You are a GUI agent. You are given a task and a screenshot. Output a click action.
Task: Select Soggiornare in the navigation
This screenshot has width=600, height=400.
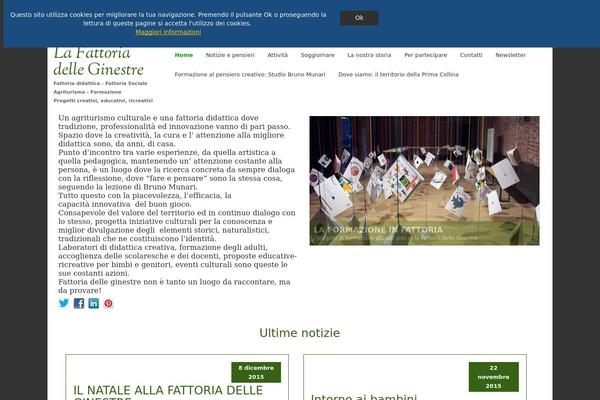point(318,55)
